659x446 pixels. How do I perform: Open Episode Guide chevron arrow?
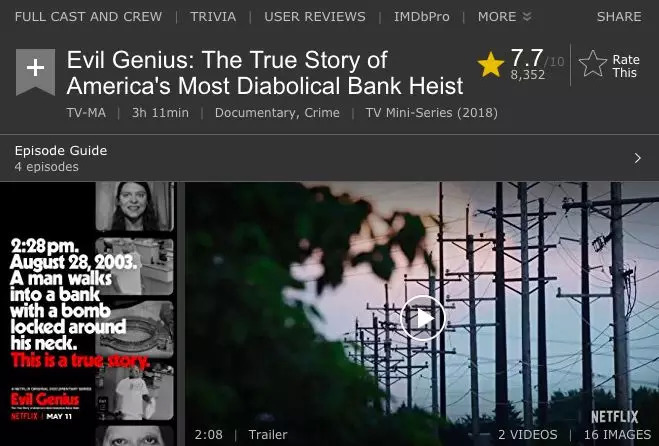[638, 158]
